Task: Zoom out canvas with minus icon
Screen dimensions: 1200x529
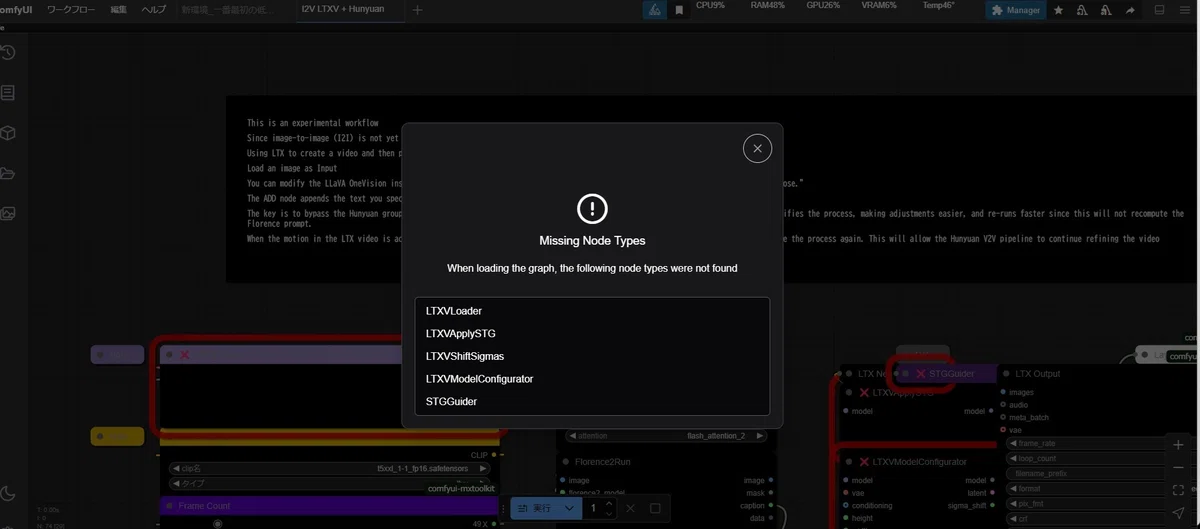Action: 1179,466
